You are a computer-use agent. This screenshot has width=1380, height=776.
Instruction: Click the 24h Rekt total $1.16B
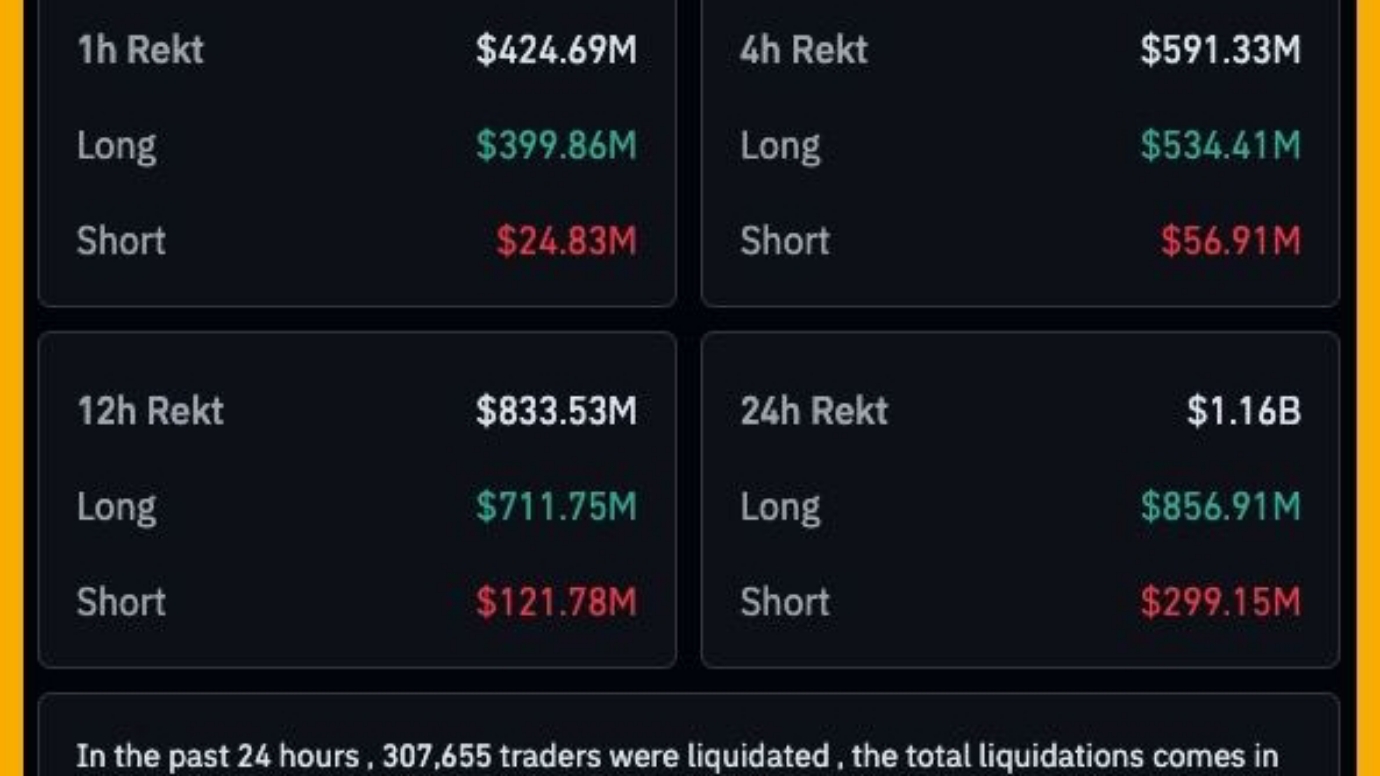coord(1244,411)
